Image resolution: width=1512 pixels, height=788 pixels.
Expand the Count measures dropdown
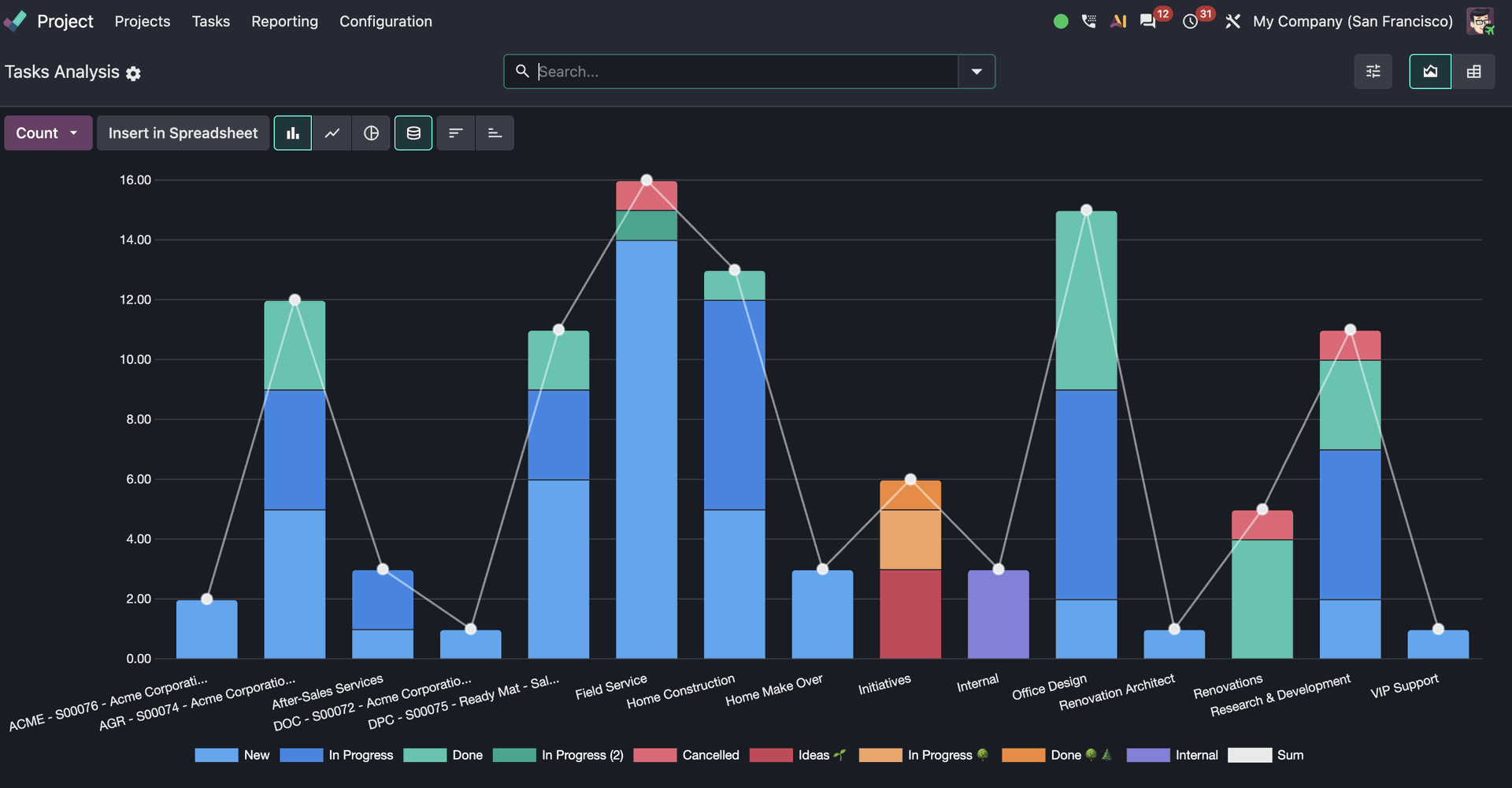click(48, 133)
